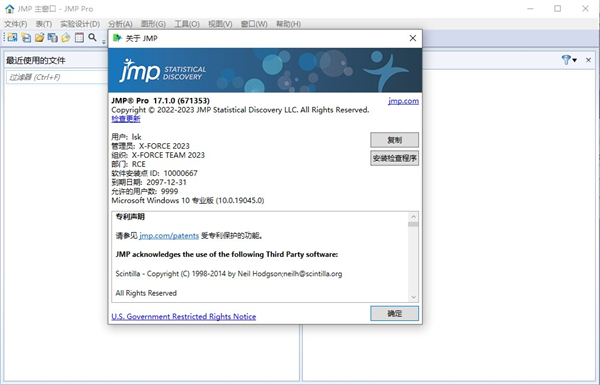The width and height of the screenshot is (600, 385).
Task: Click the 用户: lsk line
Action: [x=126, y=137]
